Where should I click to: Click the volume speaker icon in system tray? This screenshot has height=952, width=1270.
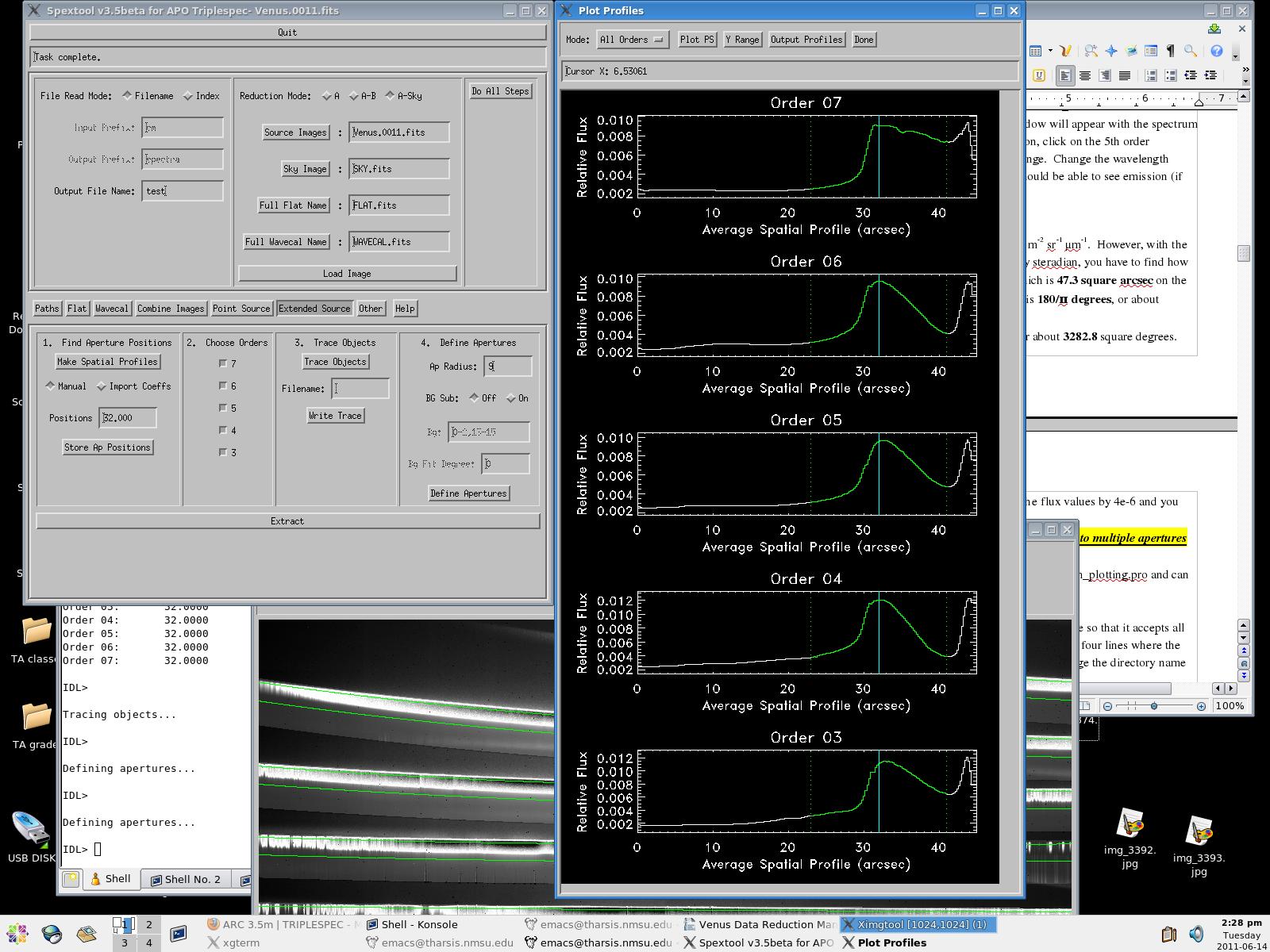tap(1196, 934)
